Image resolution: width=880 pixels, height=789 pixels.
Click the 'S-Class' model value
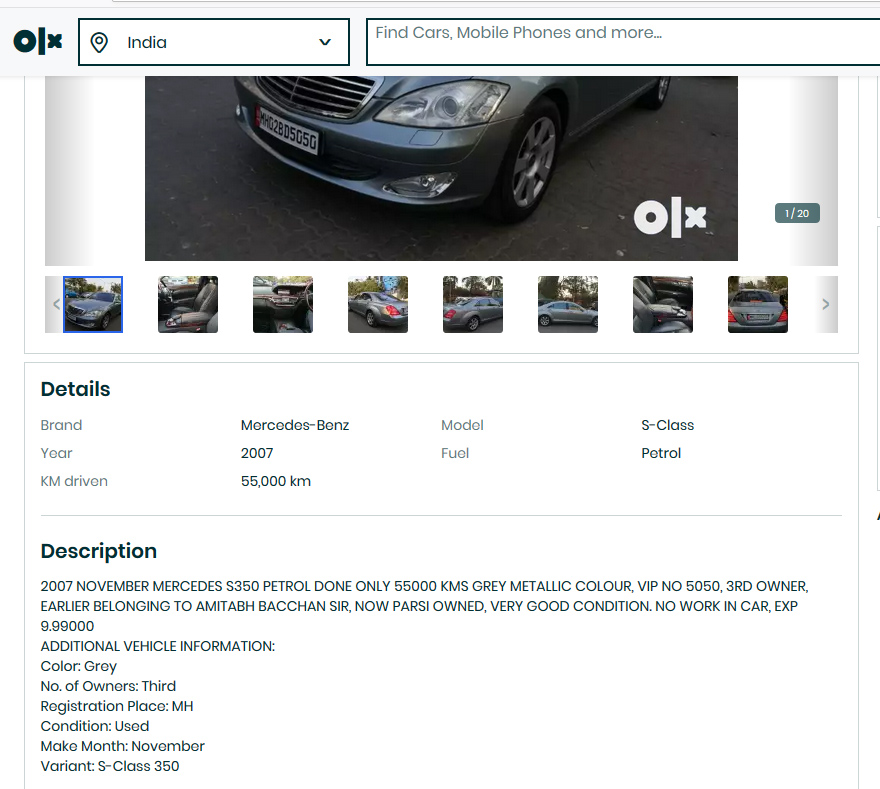668,425
